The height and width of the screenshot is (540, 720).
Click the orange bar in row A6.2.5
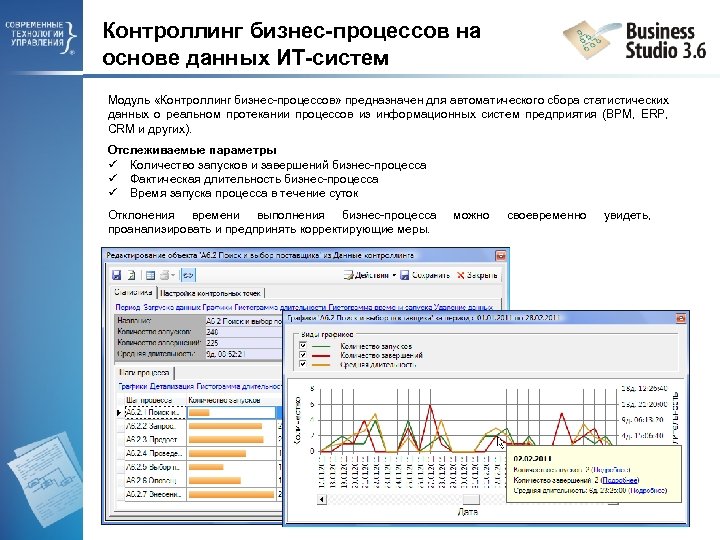(206, 467)
